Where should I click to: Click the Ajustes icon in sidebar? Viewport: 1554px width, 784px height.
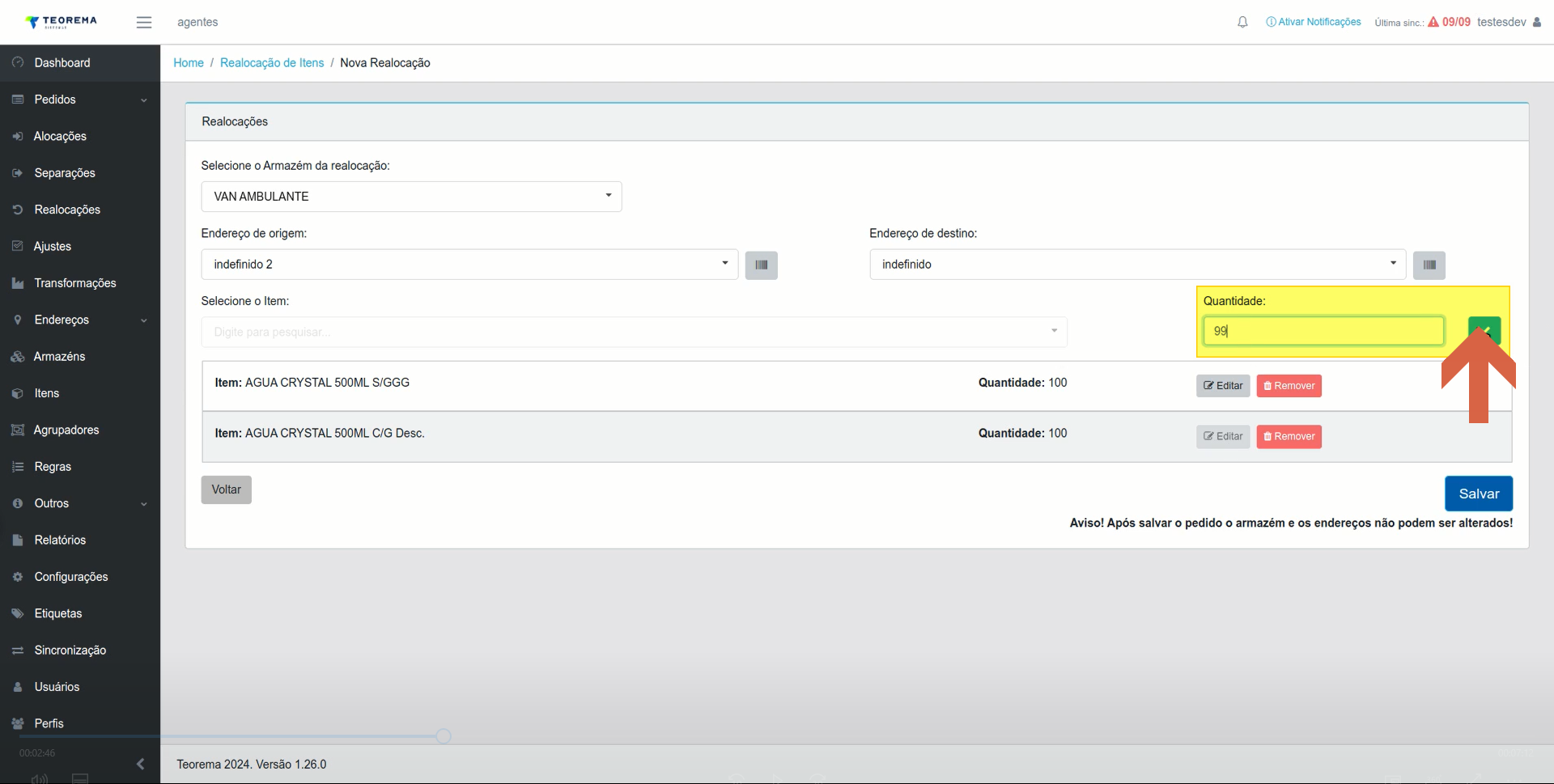[18, 246]
